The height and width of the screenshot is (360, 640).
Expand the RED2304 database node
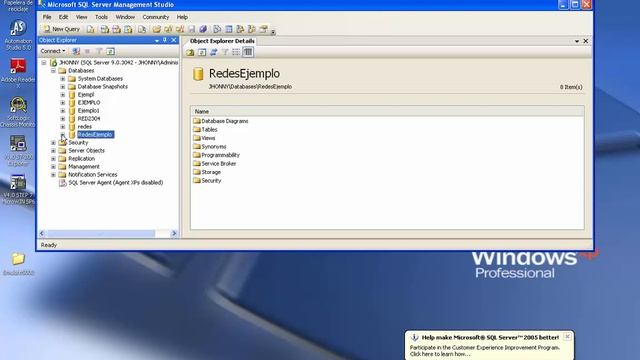coord(63,119)
